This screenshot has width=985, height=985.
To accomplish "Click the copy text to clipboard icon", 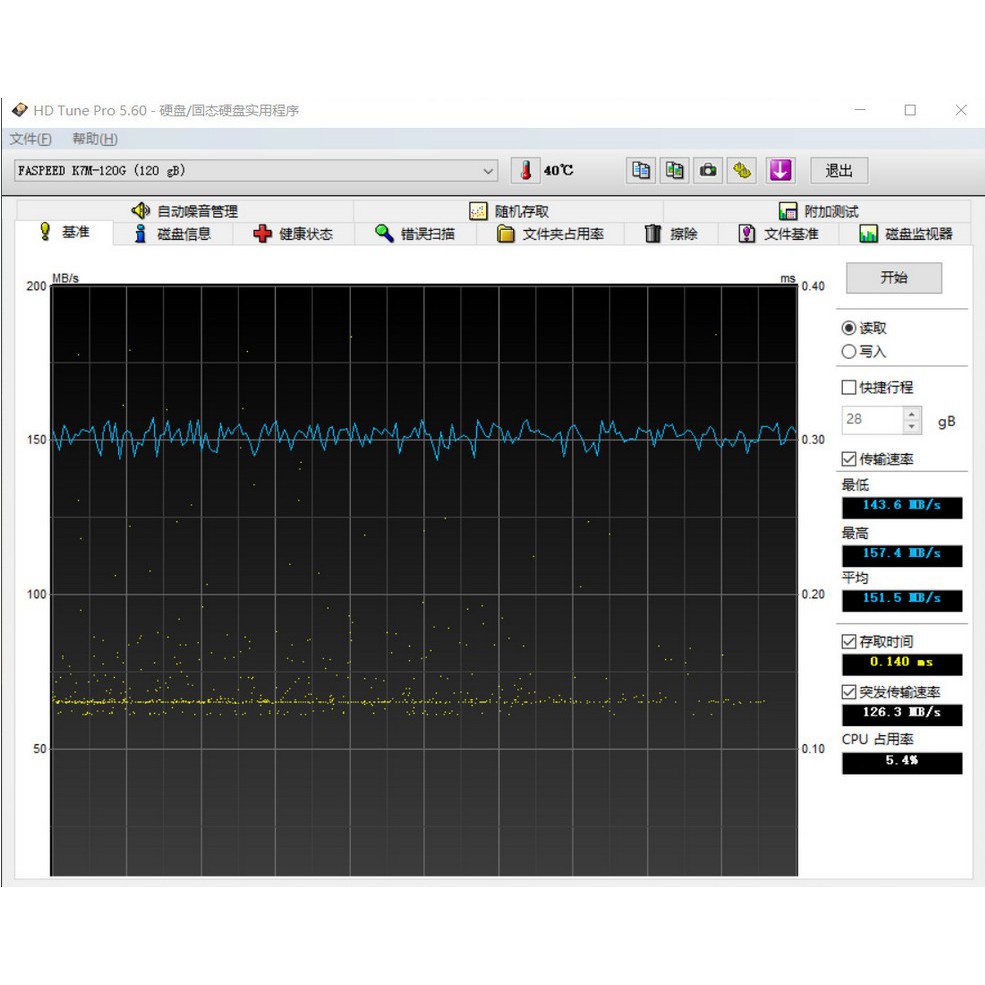I will [x=641, y=170].
